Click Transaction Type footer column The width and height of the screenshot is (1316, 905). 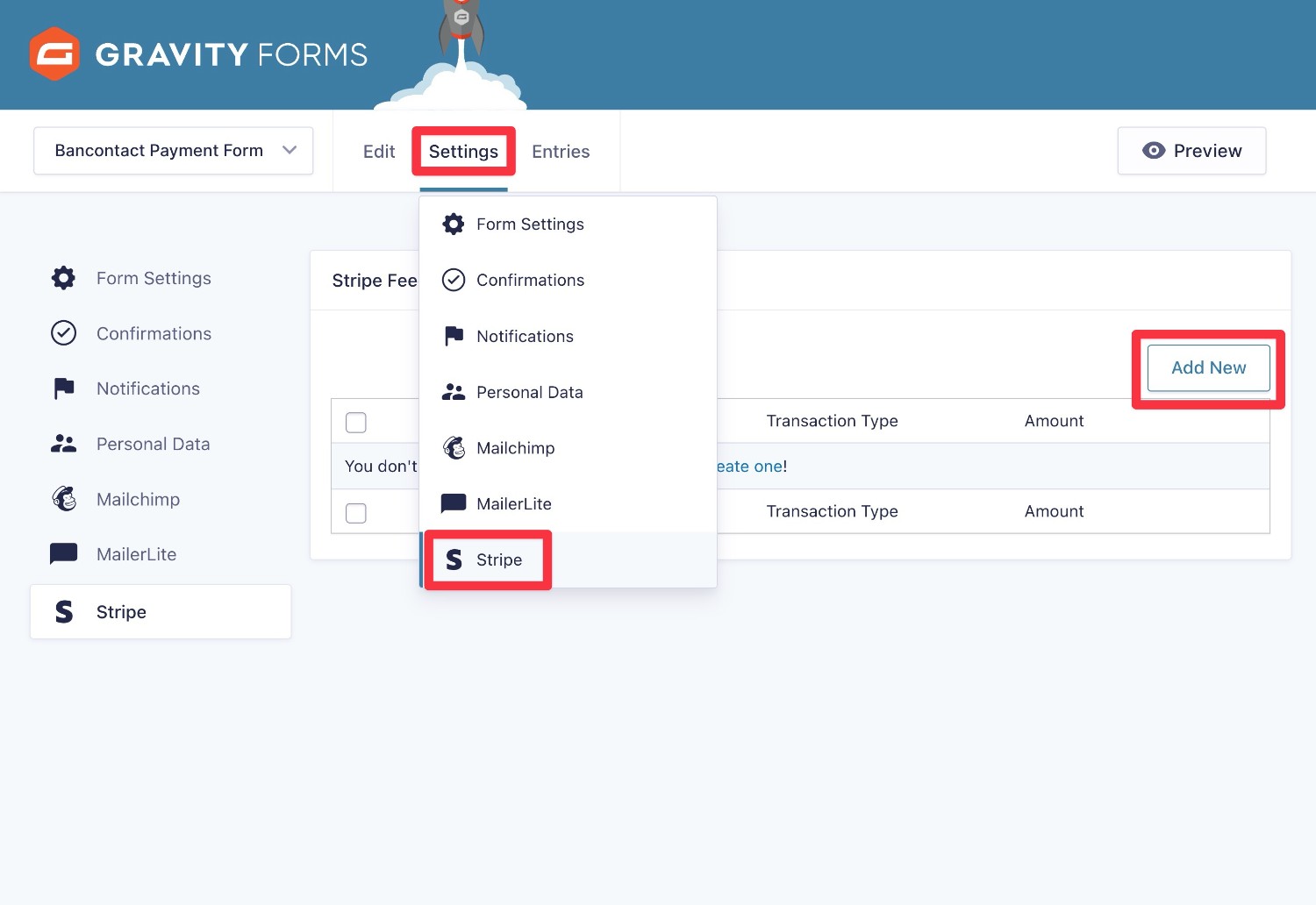[x=832, y=511]
